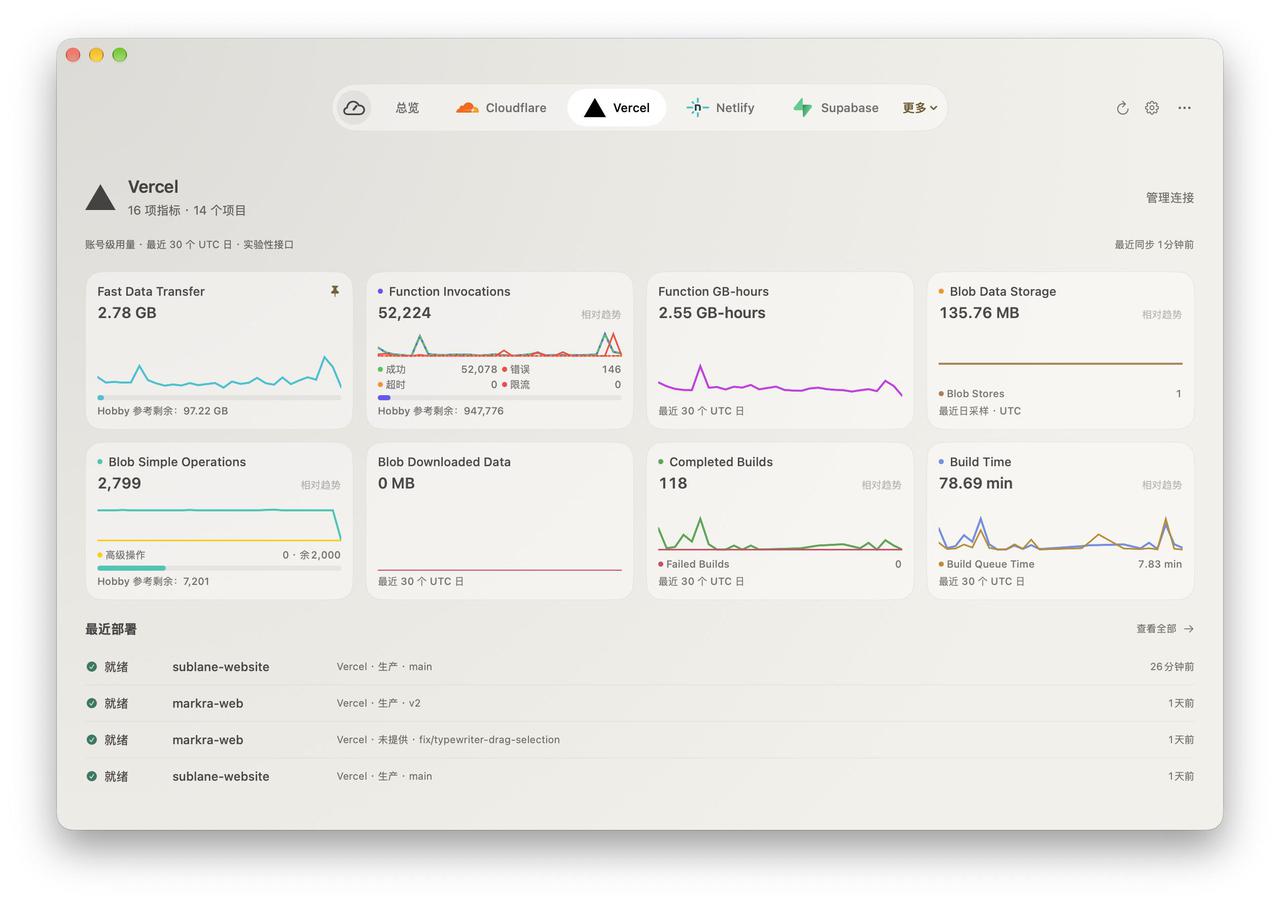
Task: Click the arrow icon beside 查看全部
Action: click(x=1189, y=629)
